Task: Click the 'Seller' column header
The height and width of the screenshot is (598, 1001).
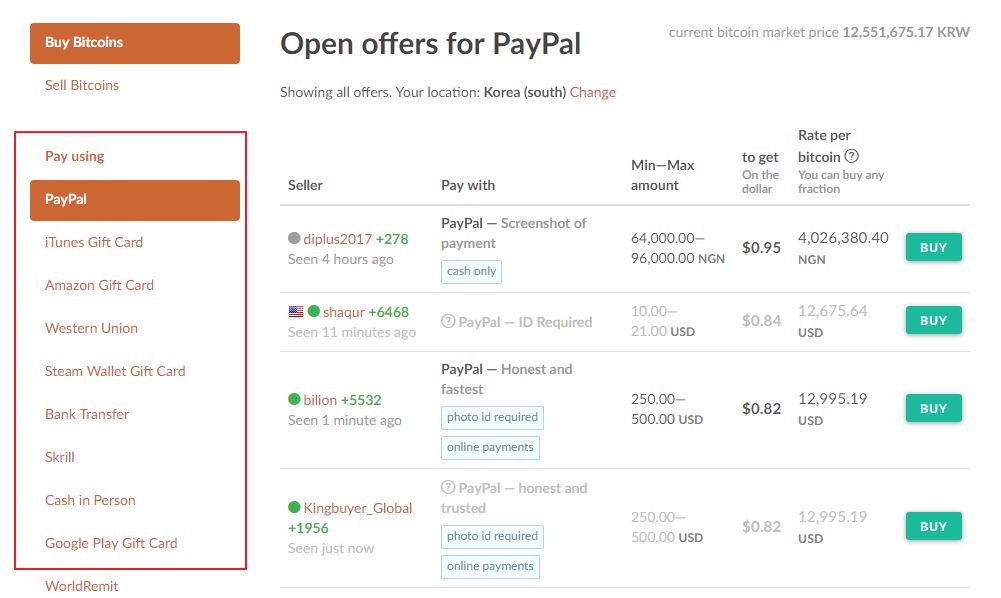Action: 305,185
